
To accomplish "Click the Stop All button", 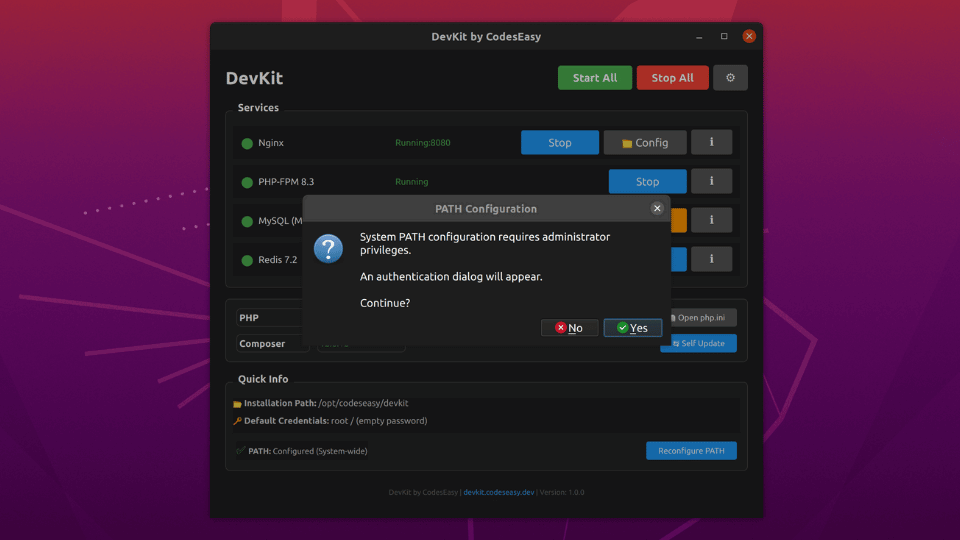I will click(672, 78).
